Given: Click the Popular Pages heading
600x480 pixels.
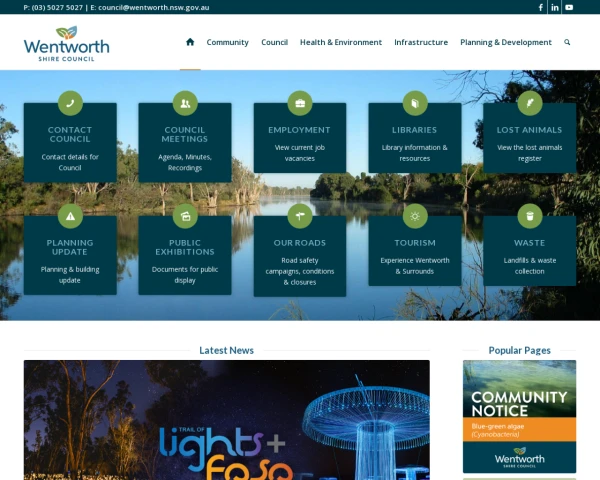Looking at the screenshot, I should coord(520,350).
